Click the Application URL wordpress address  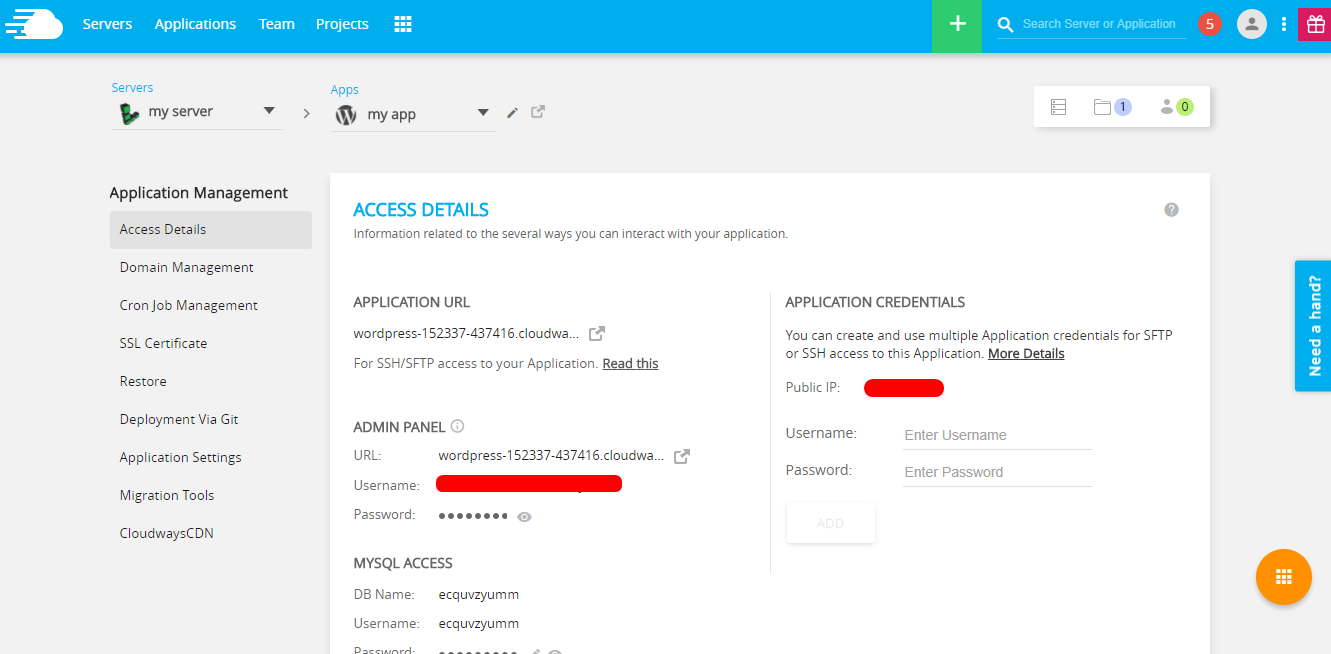coord(466,333)
